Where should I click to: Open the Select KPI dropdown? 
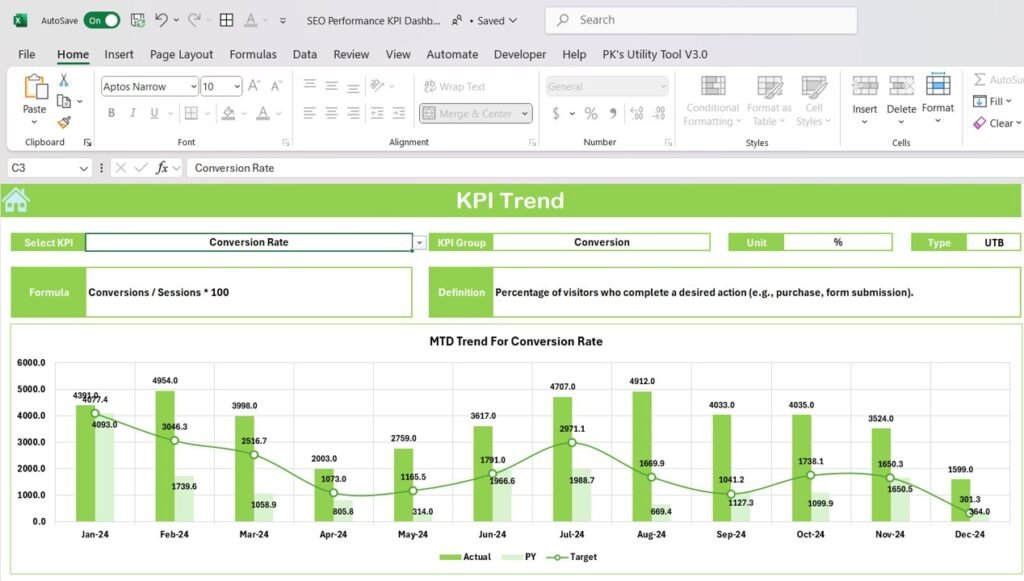pyautogui.click(x=421, y=242)
